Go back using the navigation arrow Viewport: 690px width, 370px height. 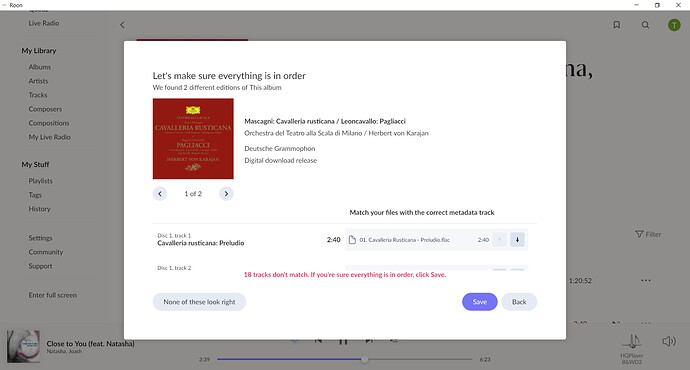[122, 25]
